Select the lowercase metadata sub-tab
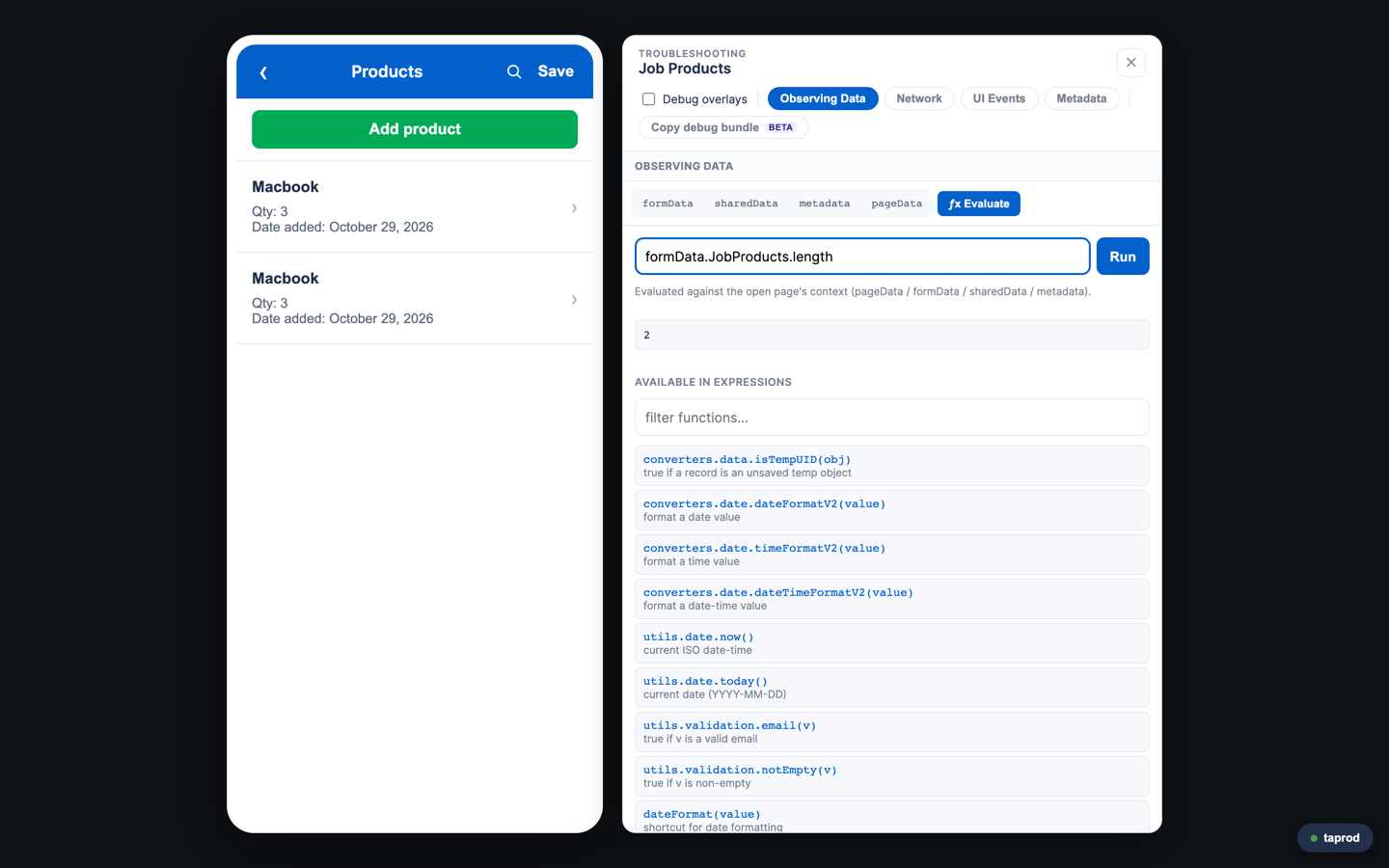This screenshot has width=1389, height=868. coord(825,203)
